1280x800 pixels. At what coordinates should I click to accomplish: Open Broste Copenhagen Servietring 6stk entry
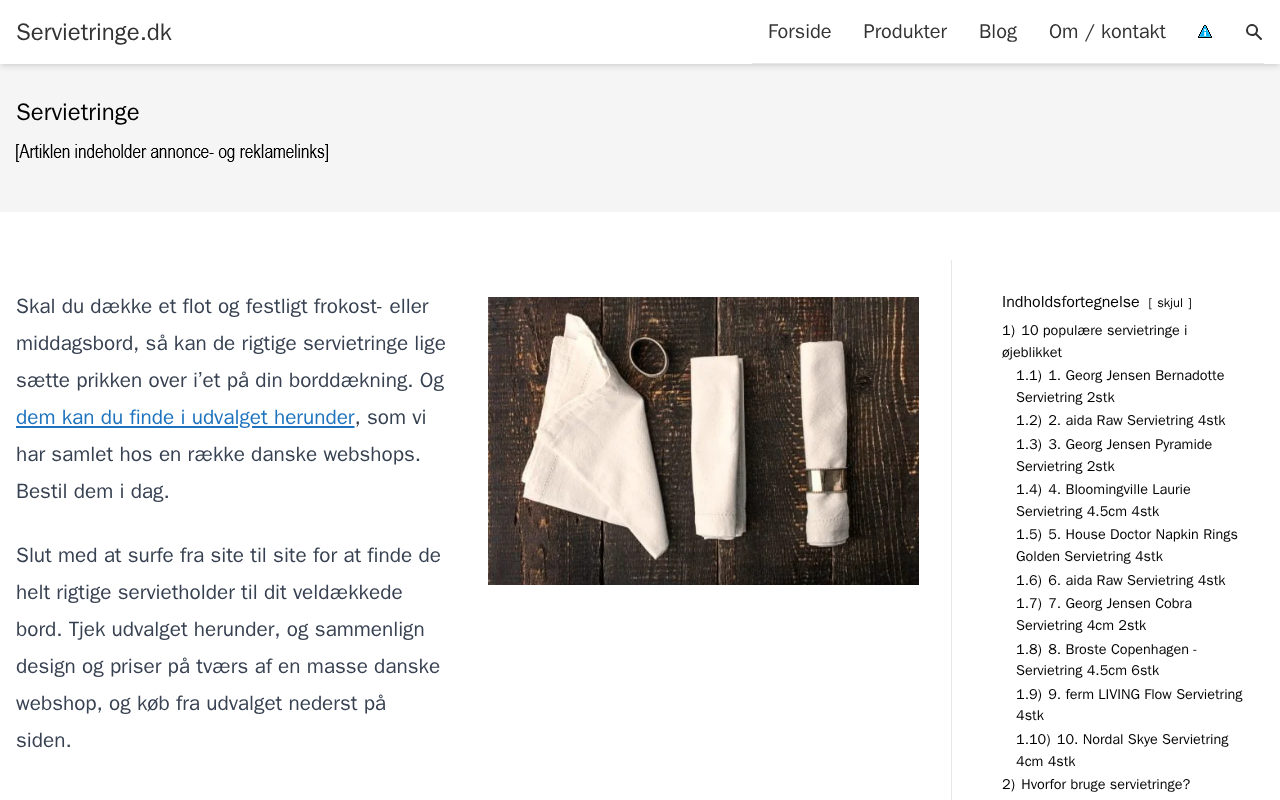(x=1106, y=660)
